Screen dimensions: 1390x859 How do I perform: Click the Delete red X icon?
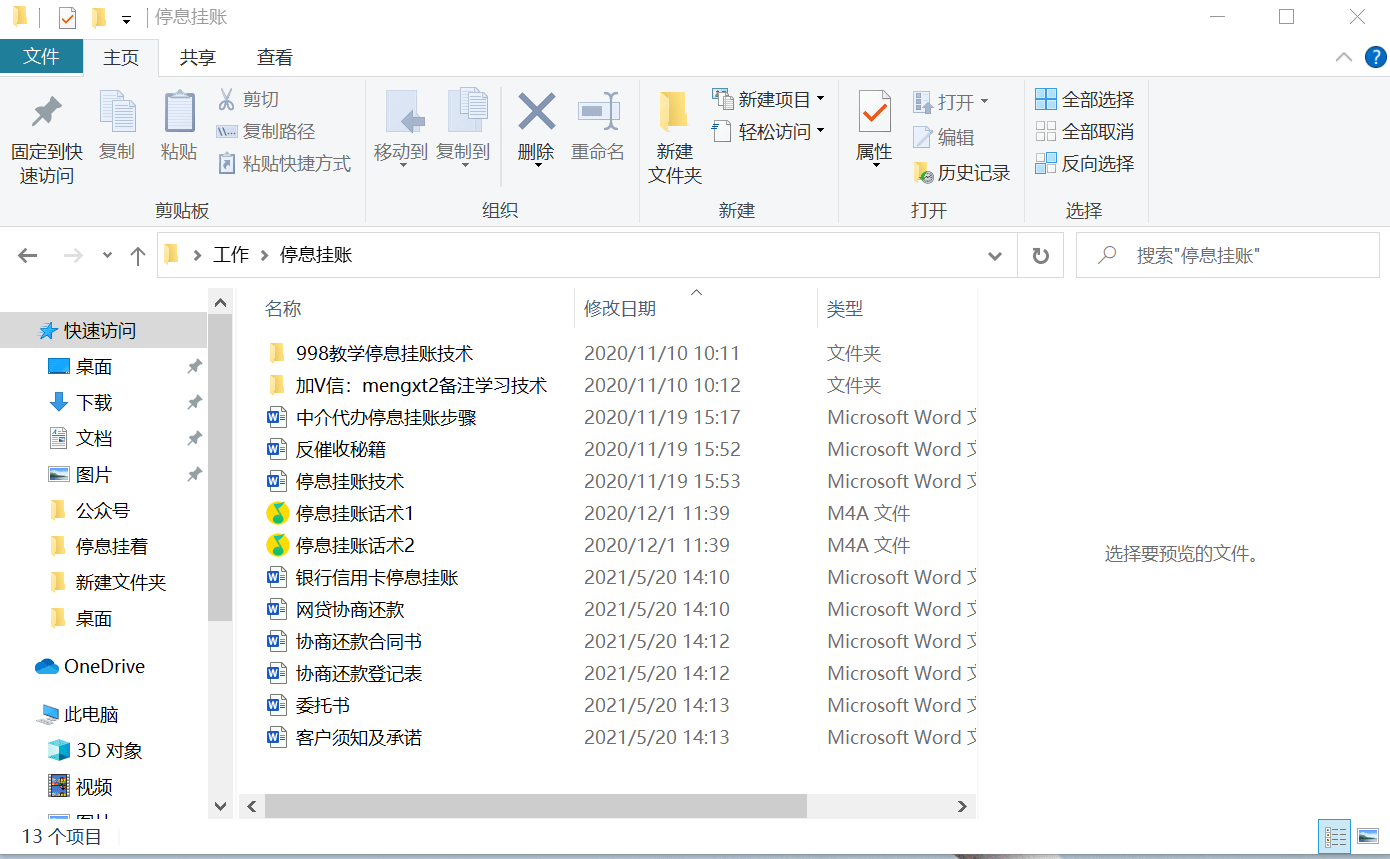(536, 112)
